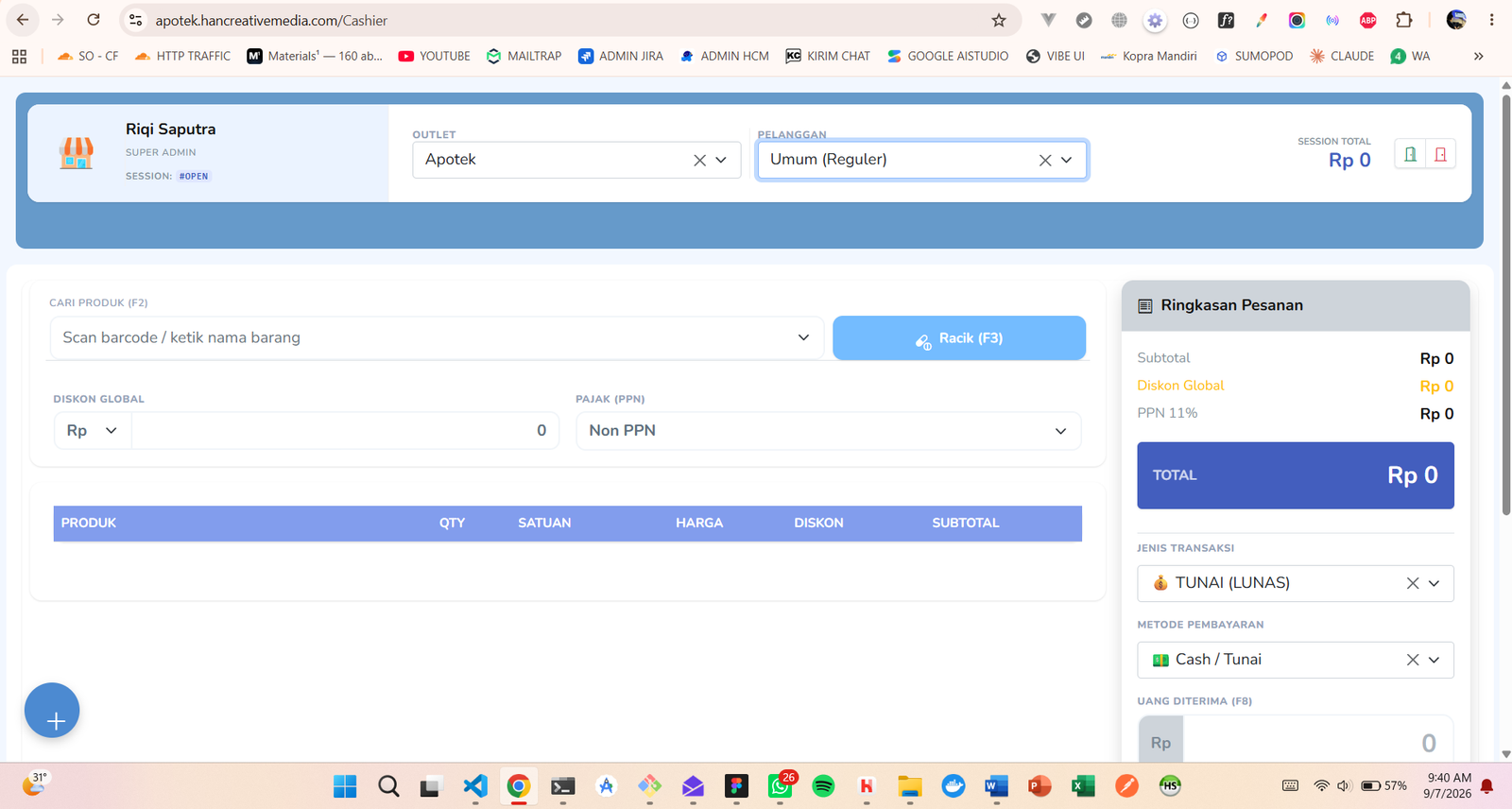Open the Outlet dropdown showing Apotek
The image size is (1512, 809).
tap(576, 161)
